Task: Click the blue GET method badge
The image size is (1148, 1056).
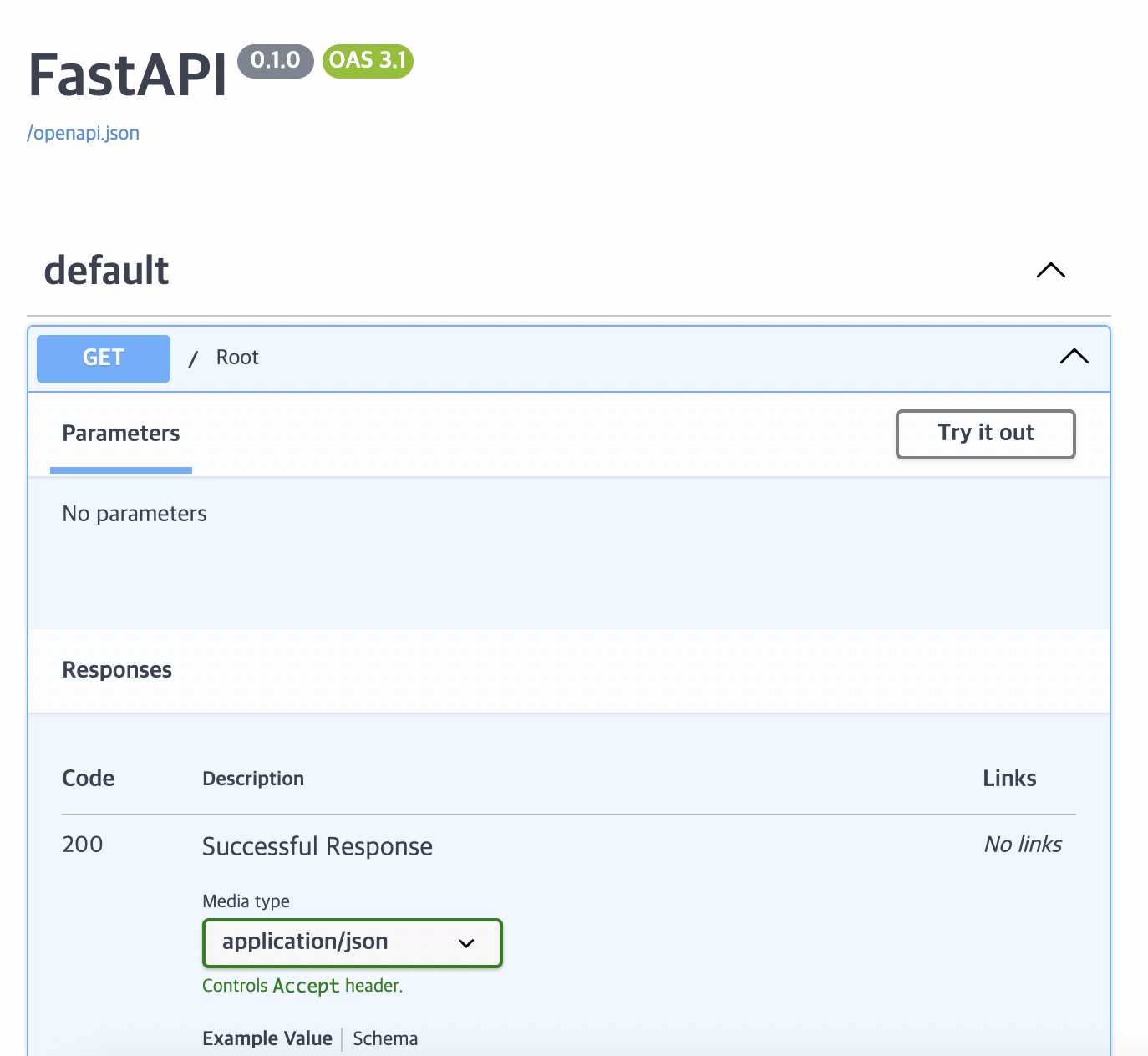Action: coord(104,358)
